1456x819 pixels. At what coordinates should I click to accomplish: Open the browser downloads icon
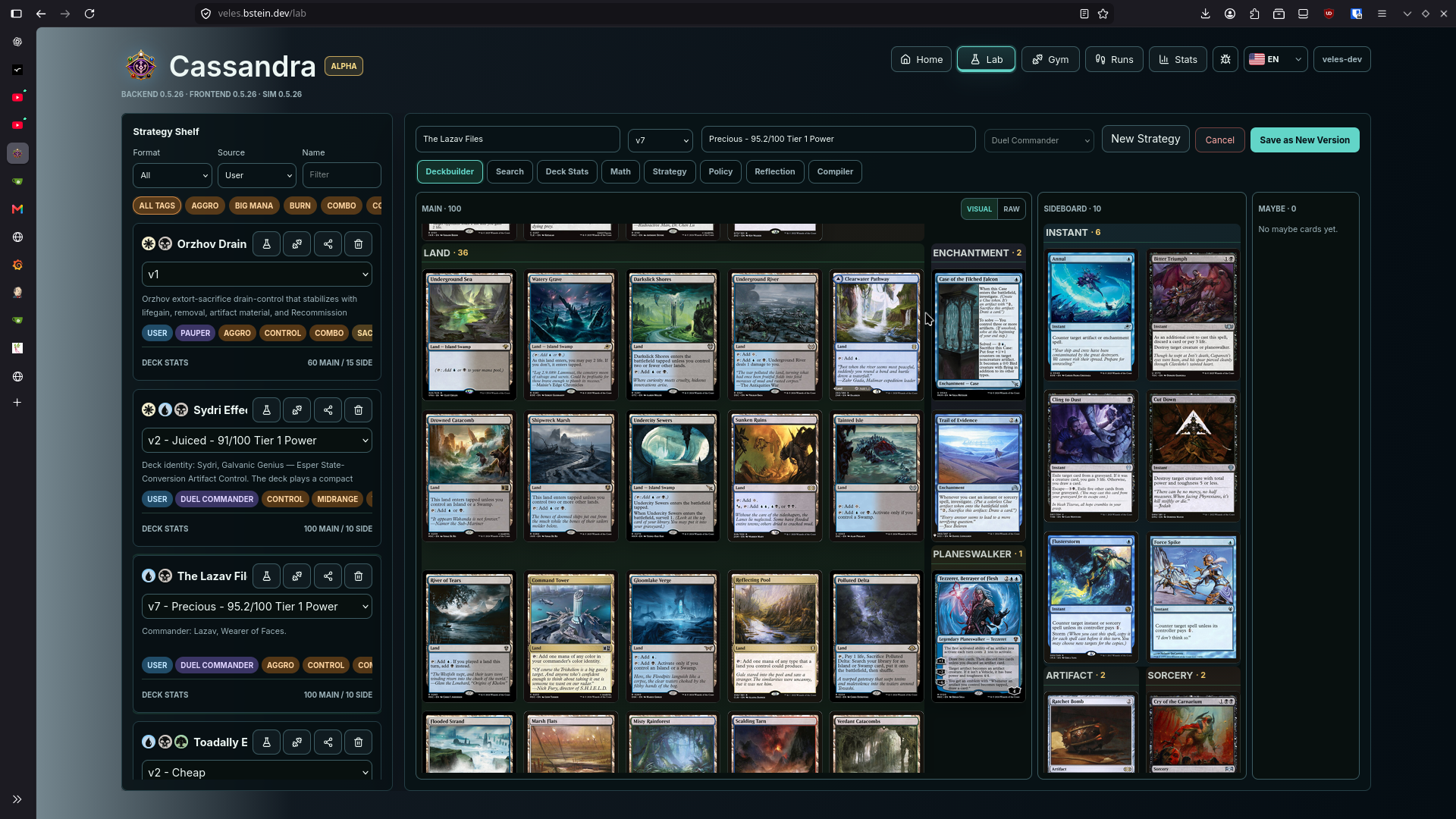(x=1205, y=14)
